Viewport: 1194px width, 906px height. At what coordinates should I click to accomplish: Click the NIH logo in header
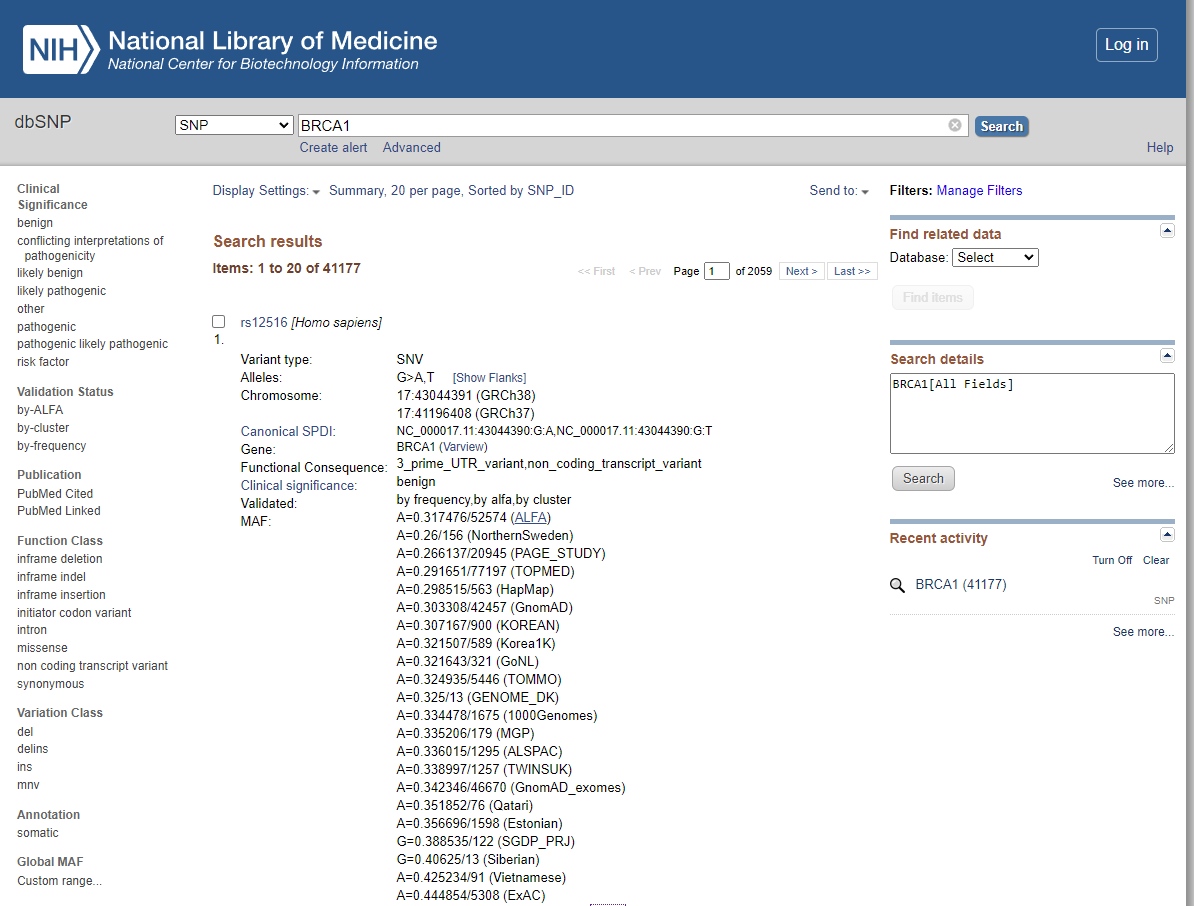point(61,49)
